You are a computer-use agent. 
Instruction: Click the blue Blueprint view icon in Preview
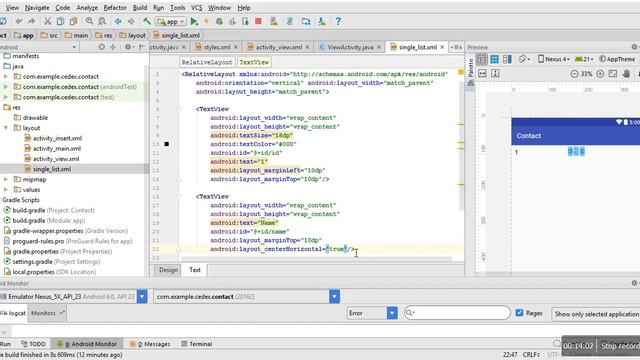[494, 59]
